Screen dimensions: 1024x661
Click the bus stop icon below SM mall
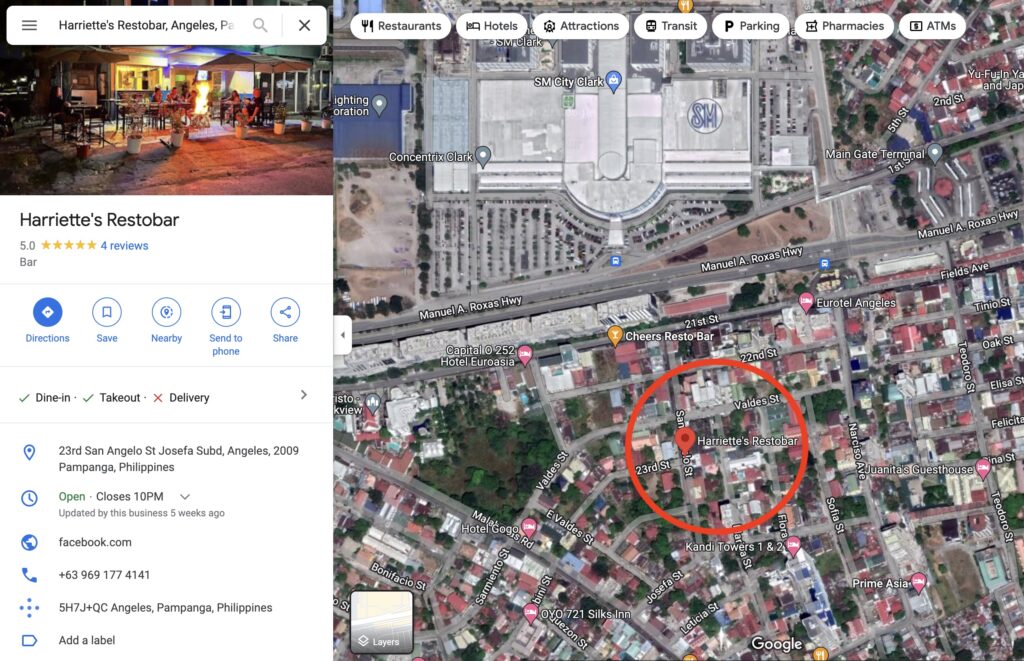coord(615,261)
